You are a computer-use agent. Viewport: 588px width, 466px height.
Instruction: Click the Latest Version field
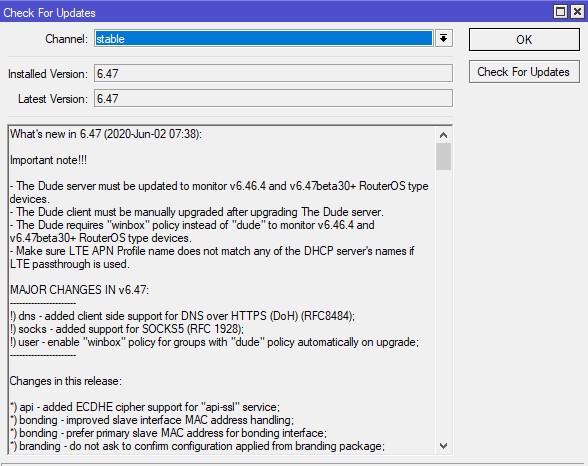273,98
